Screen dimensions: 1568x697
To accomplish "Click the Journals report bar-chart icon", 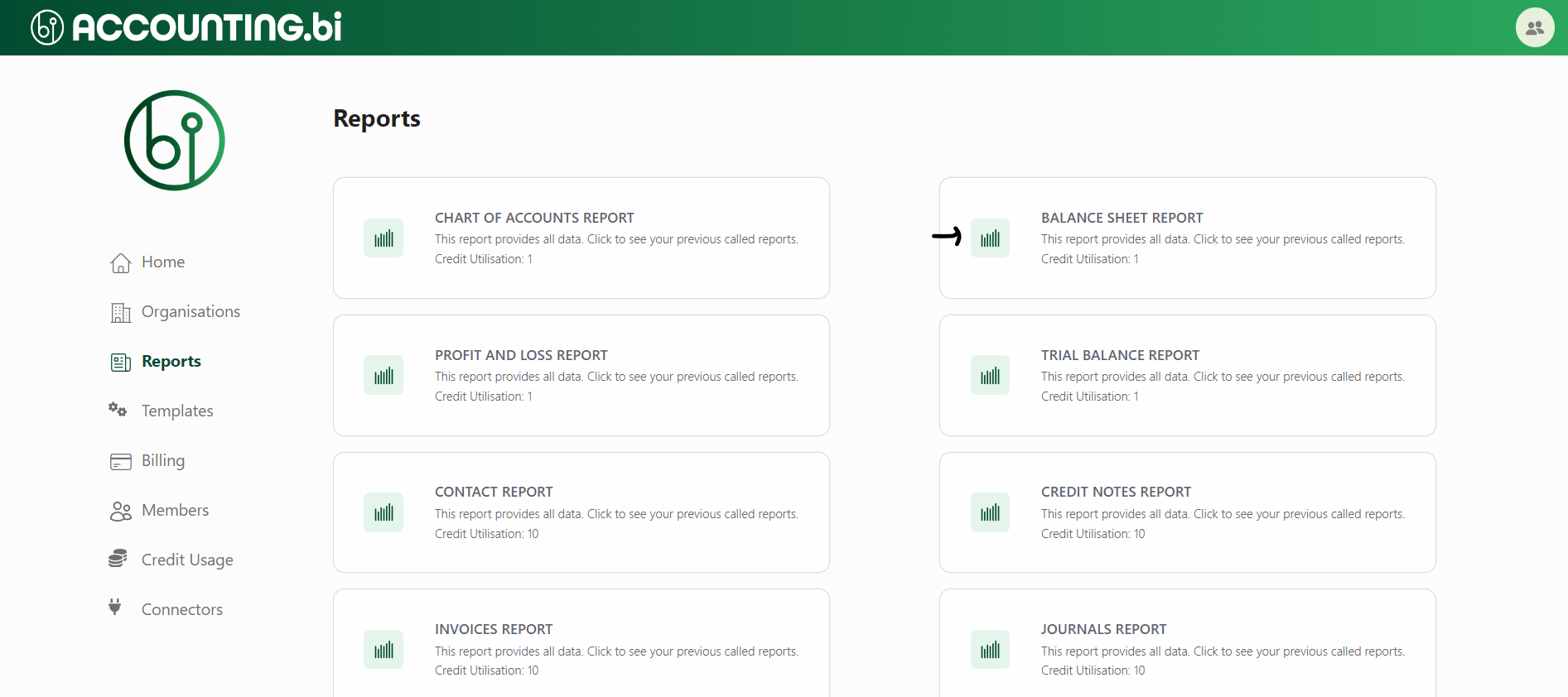I will tap(990, 650).
